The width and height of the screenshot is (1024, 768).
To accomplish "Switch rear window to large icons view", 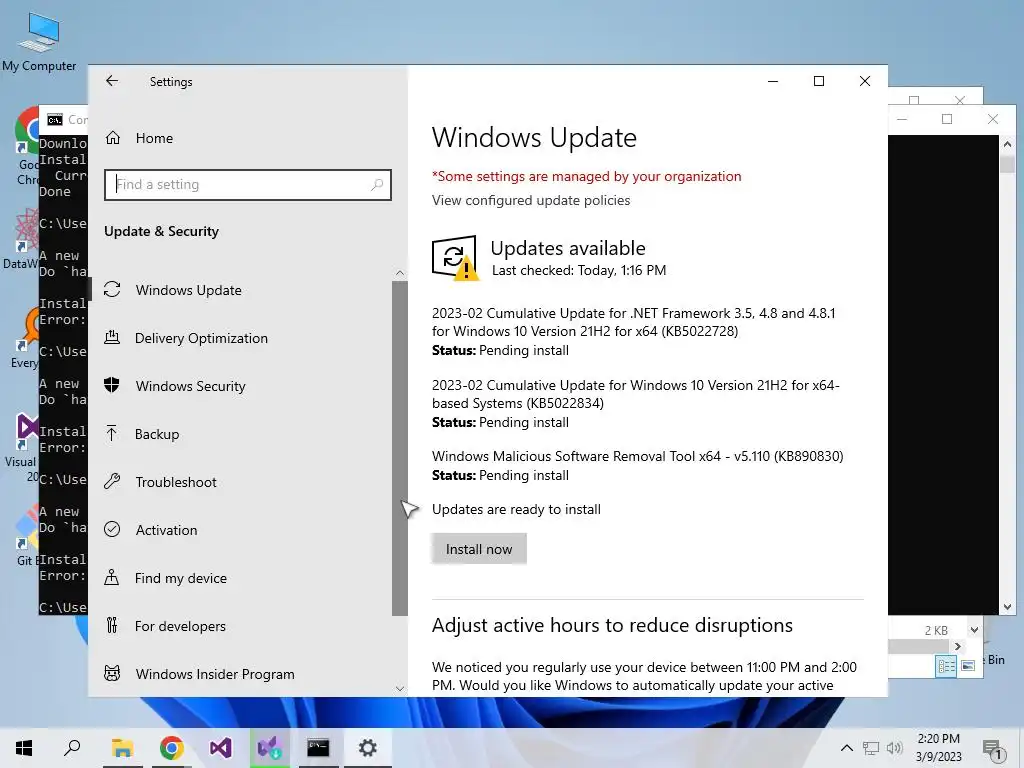I will tap(968, 665).
